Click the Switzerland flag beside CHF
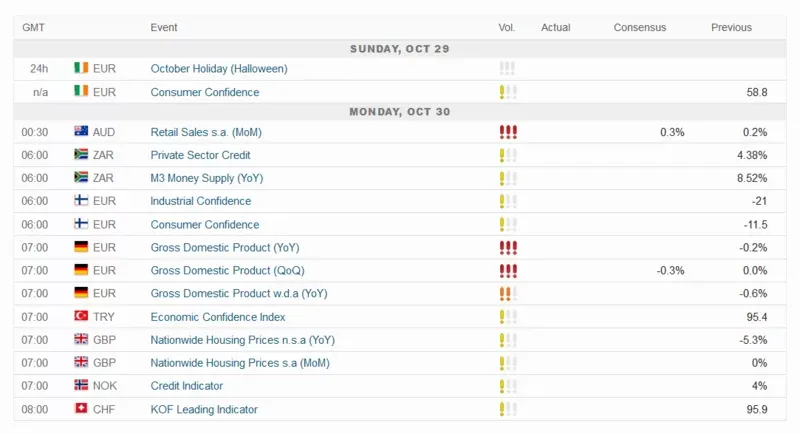800x434 pixels. pos(81,408)
